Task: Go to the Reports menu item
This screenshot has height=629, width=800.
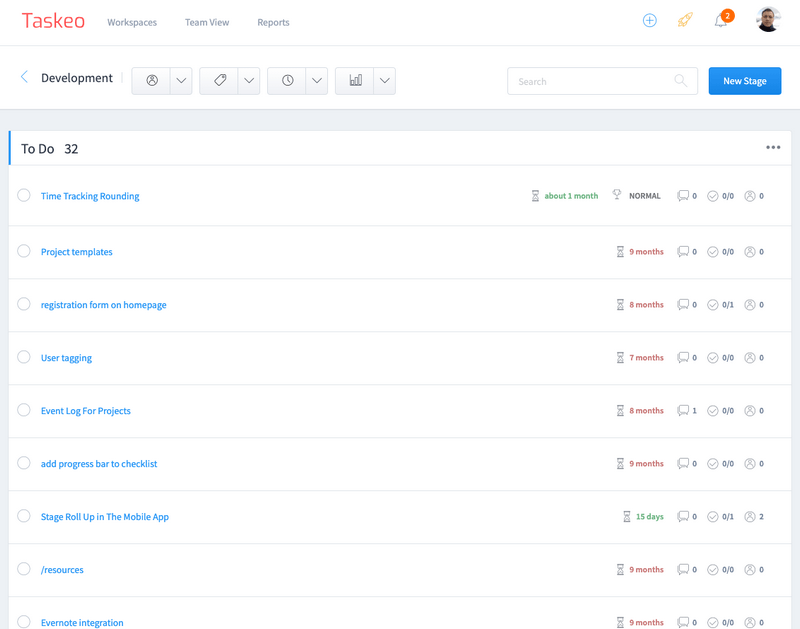Action: click(x=273, y=22)
